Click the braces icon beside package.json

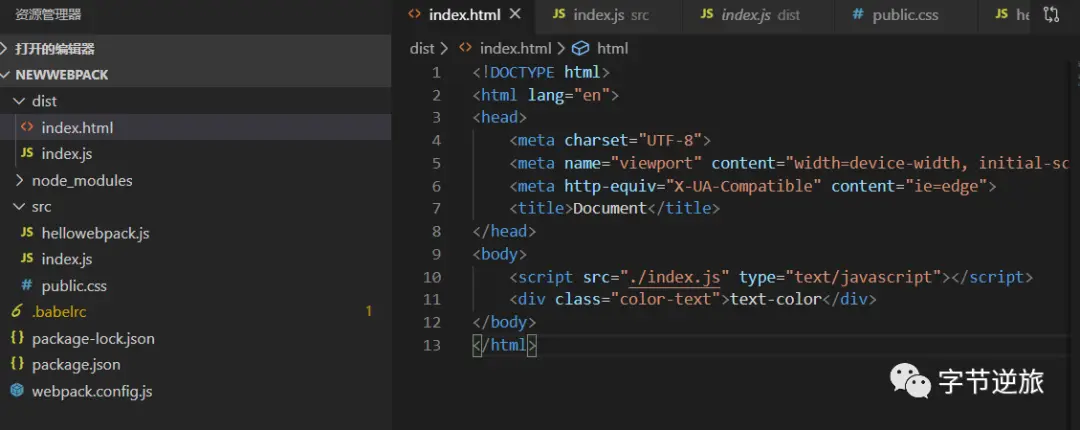17,365
